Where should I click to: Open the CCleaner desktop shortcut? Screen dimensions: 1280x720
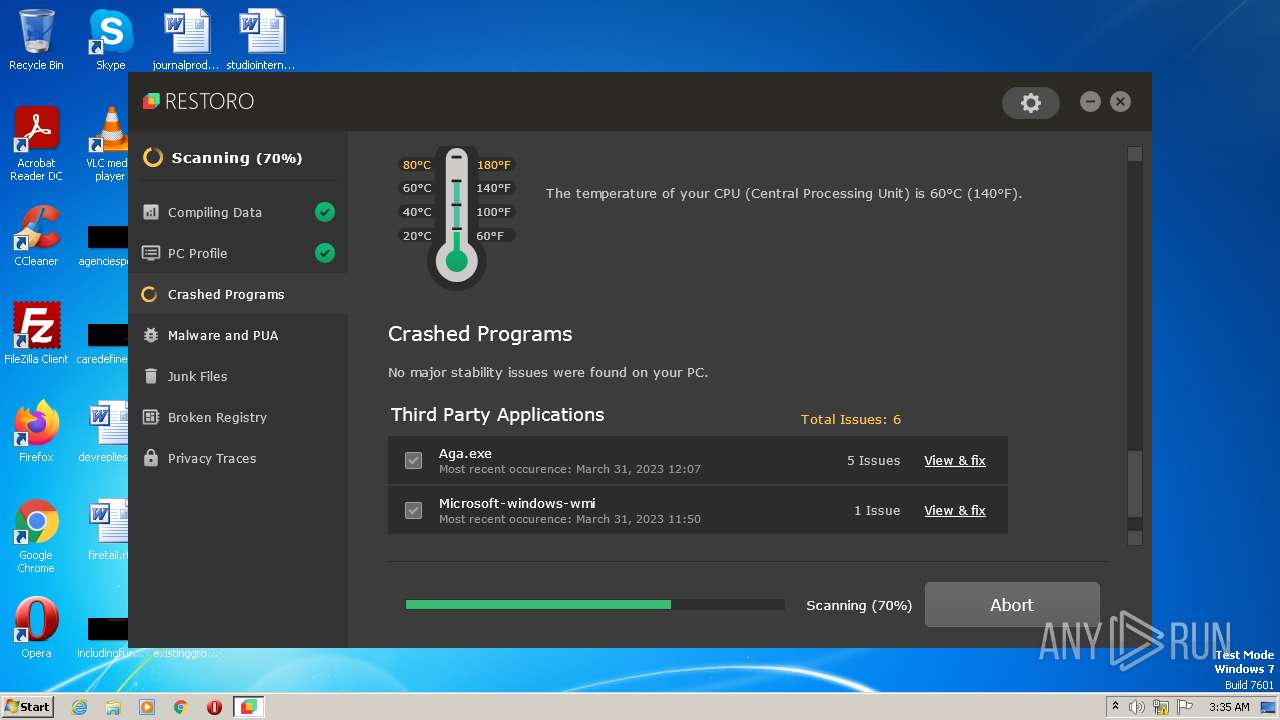tap(36, 236)
